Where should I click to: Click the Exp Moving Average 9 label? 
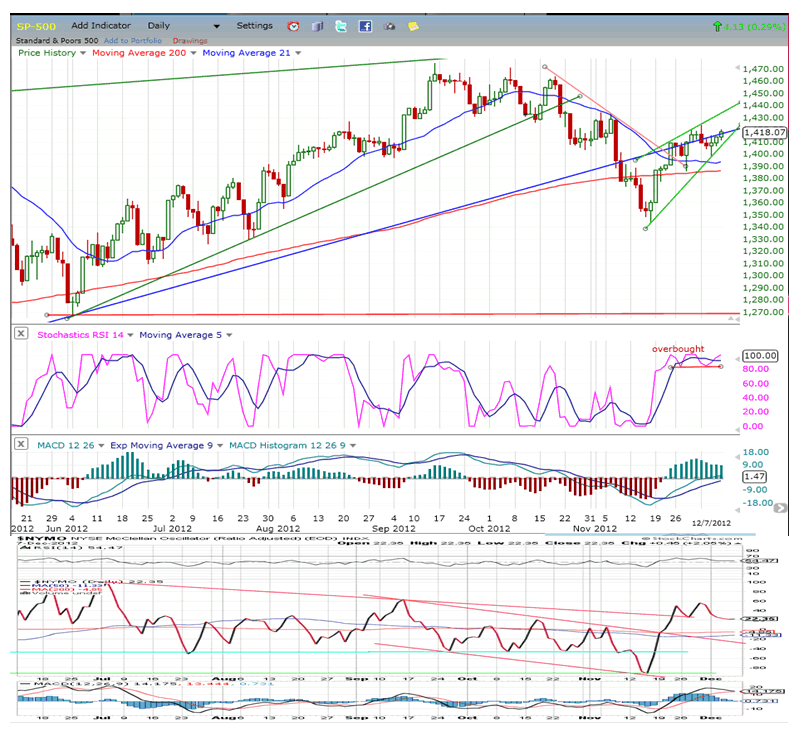point(161,445)
